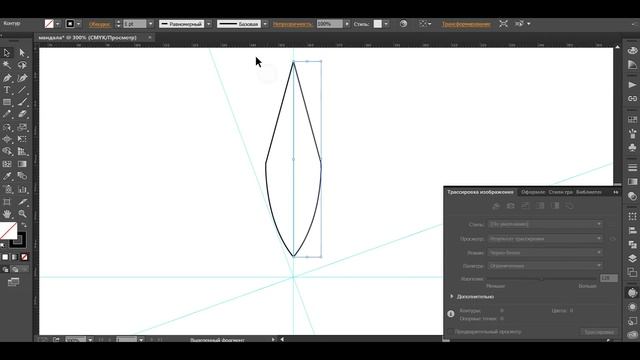Select the Eyedropper tool
This screenshot has height=360, width=640.
(x=7, y=176)
